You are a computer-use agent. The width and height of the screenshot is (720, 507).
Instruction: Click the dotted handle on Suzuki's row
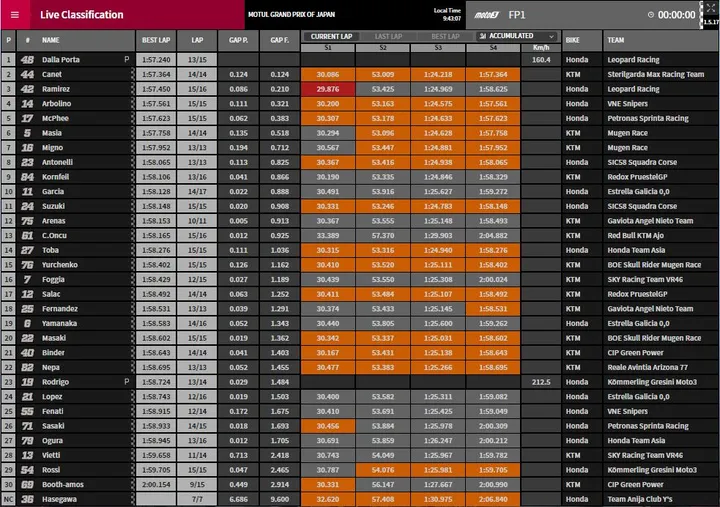(x=133, y=206)
